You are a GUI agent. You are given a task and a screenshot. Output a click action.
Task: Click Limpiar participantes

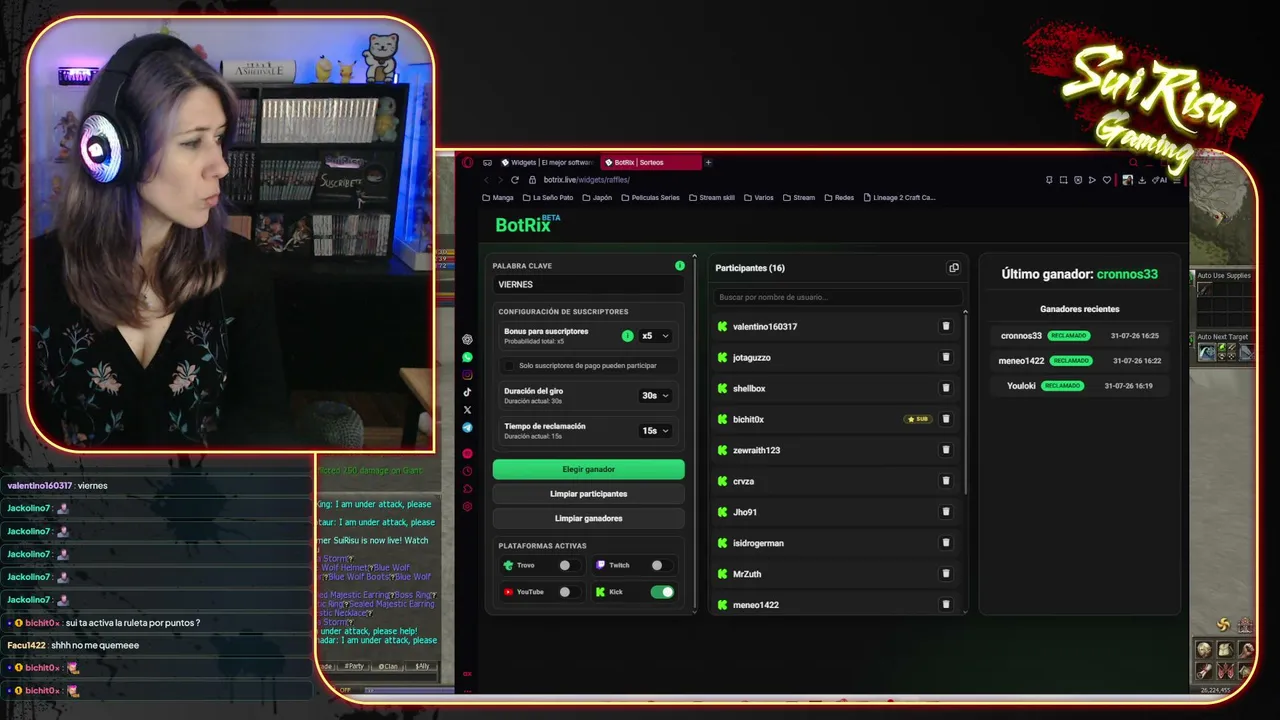pos(589,494)
